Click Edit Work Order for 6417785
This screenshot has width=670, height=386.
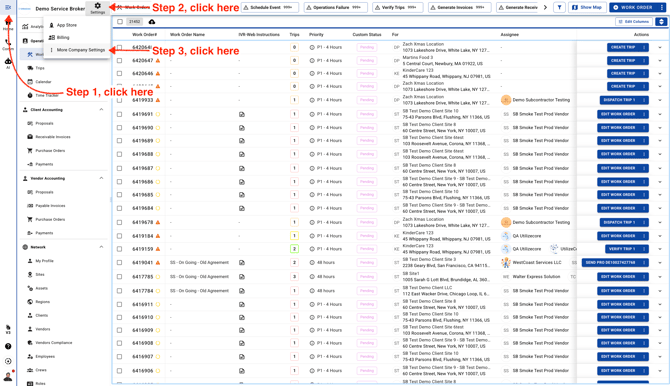click(618, 277)
